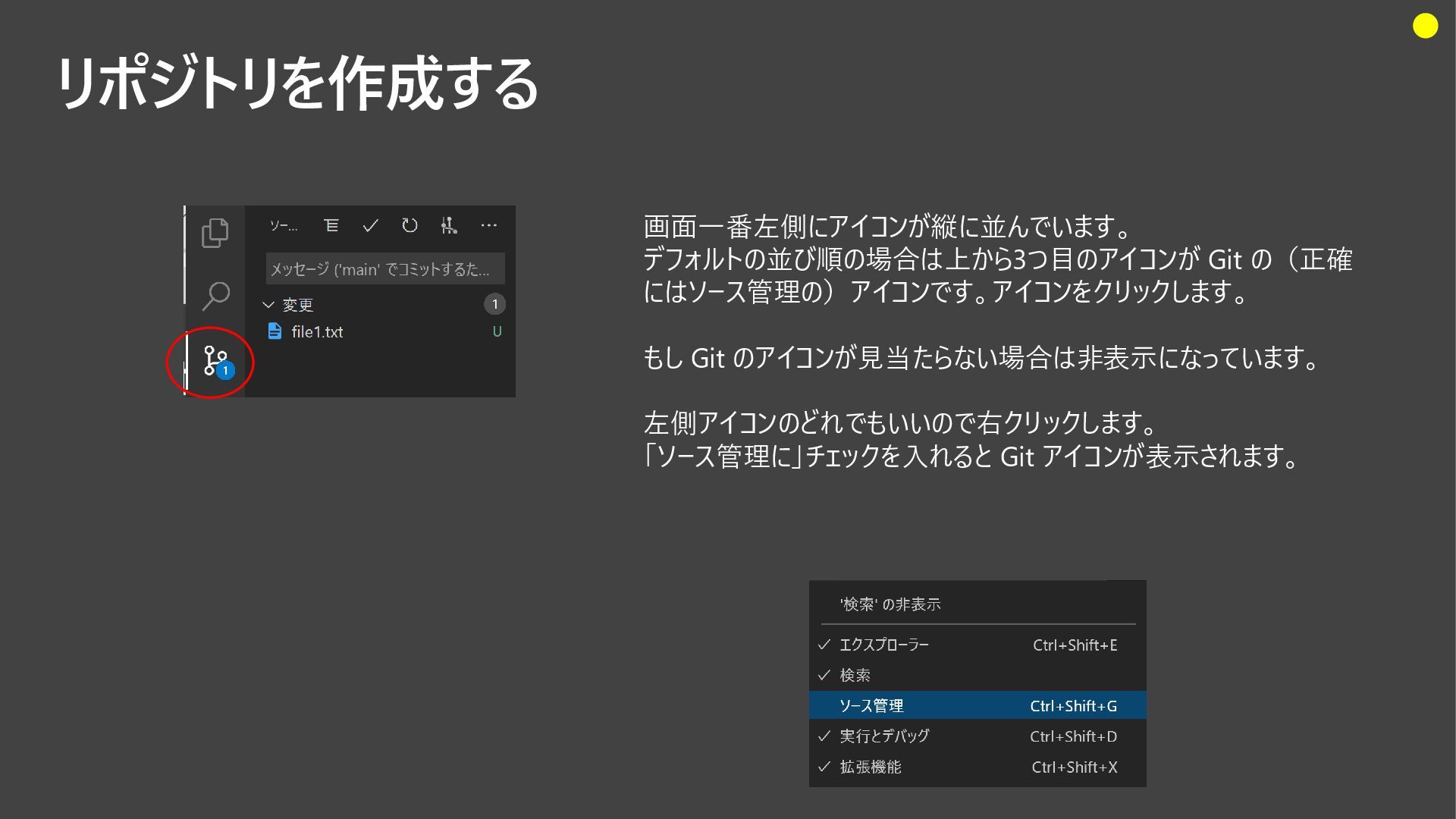Choose '検索' の非表示 menu item
1456x819 pixels.
(x=890, y=604)
